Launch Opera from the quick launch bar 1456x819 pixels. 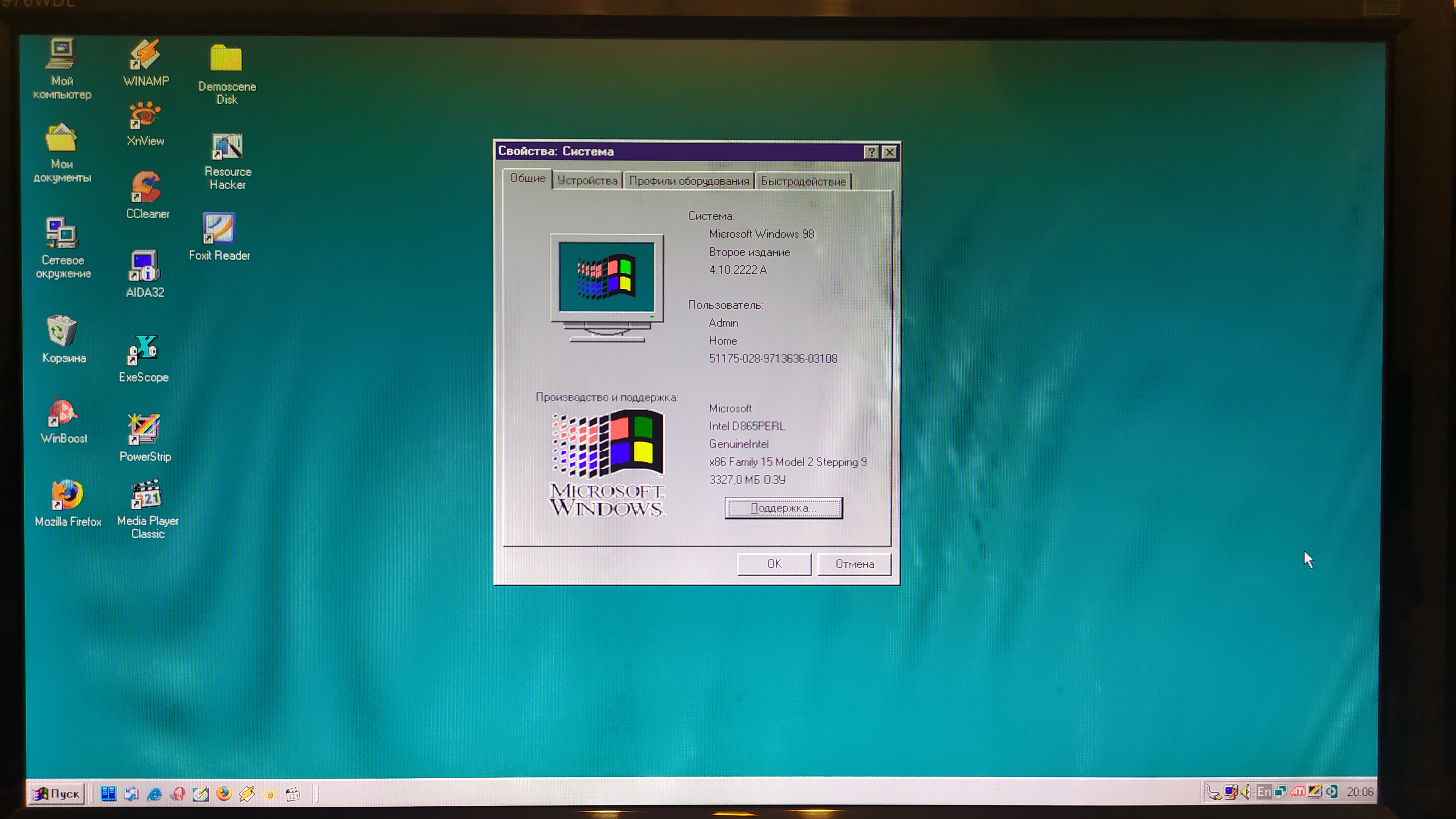tap(179, 794)
